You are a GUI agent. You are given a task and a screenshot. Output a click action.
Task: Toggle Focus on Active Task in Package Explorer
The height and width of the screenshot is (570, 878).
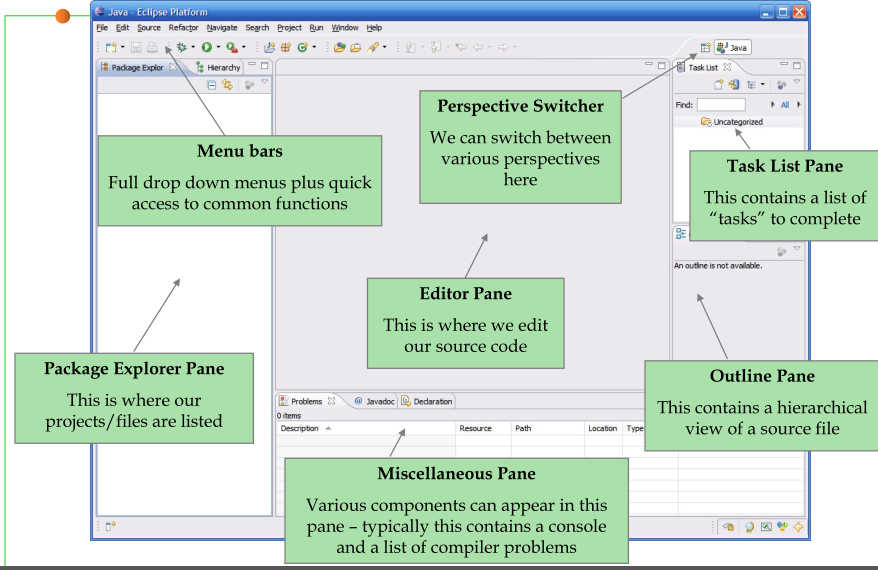coord(249,85)
